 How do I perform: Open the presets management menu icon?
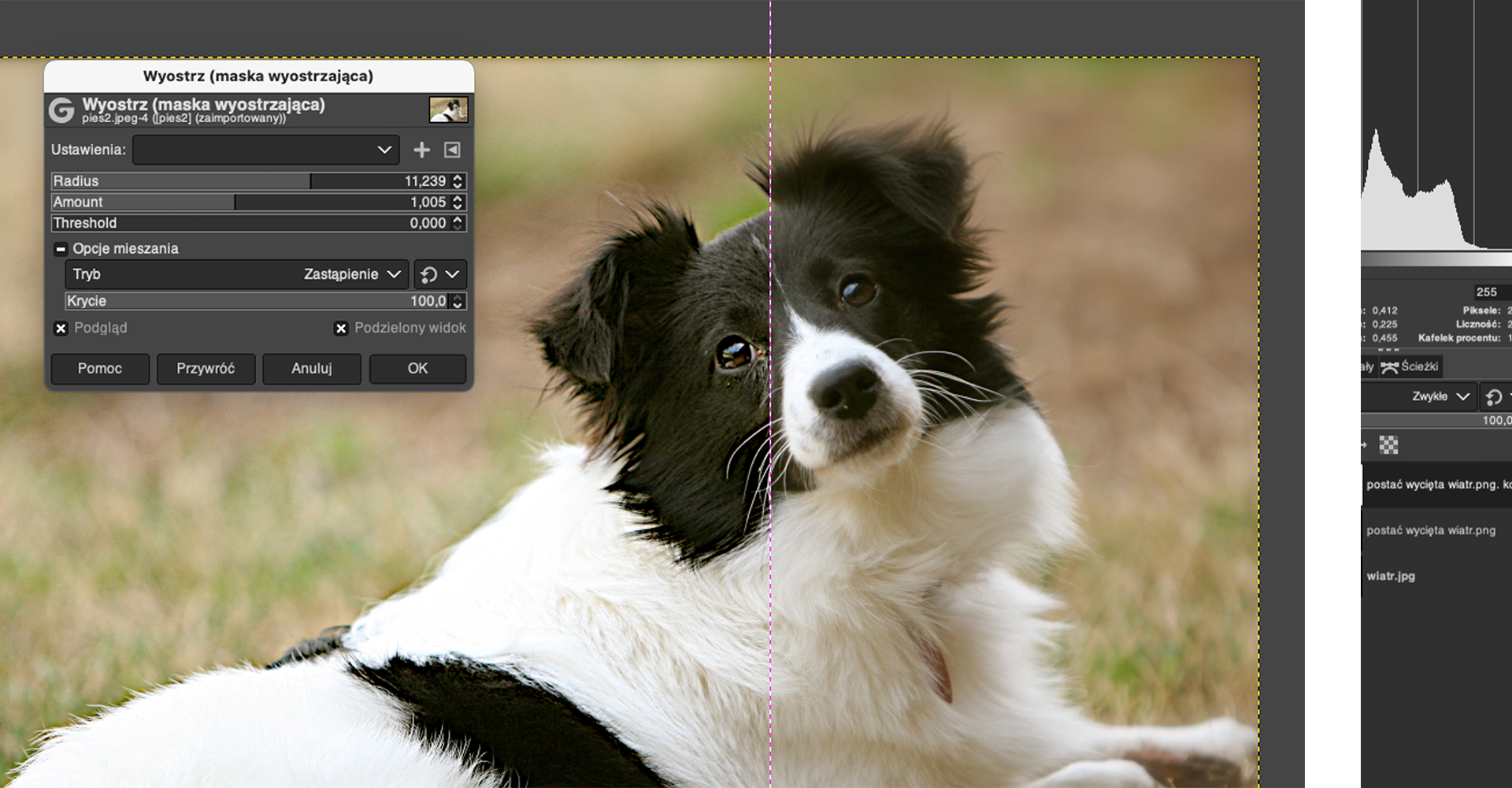[452, 150]
